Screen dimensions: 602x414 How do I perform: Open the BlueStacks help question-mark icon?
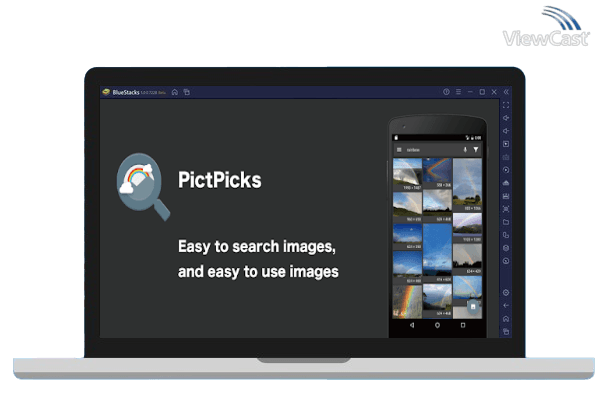click(446, 92)
